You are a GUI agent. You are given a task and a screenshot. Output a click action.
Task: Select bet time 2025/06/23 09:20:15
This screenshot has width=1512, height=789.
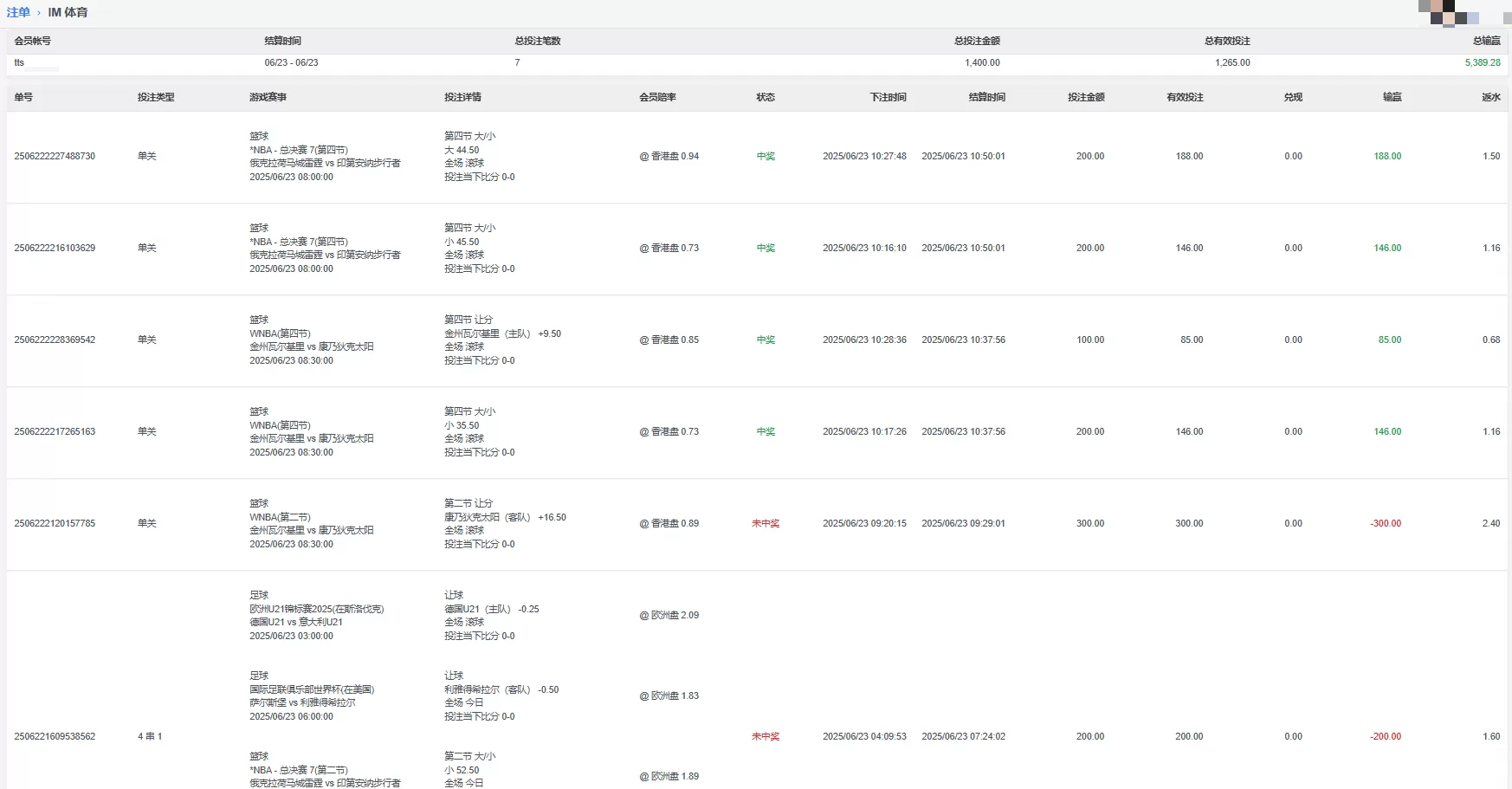(x=864, y=523)
